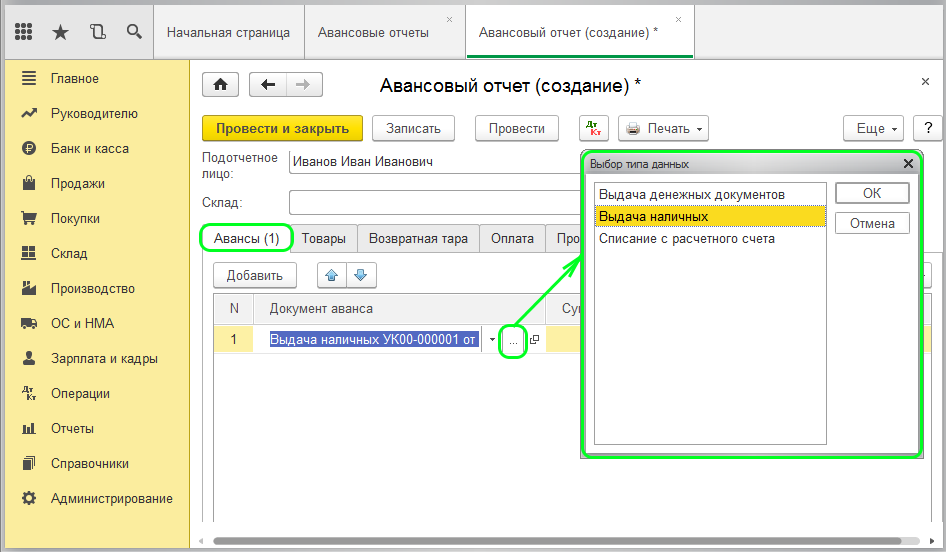Open the history icon in top bar
The height and width of the screenshot is (552, 946).
97,32
